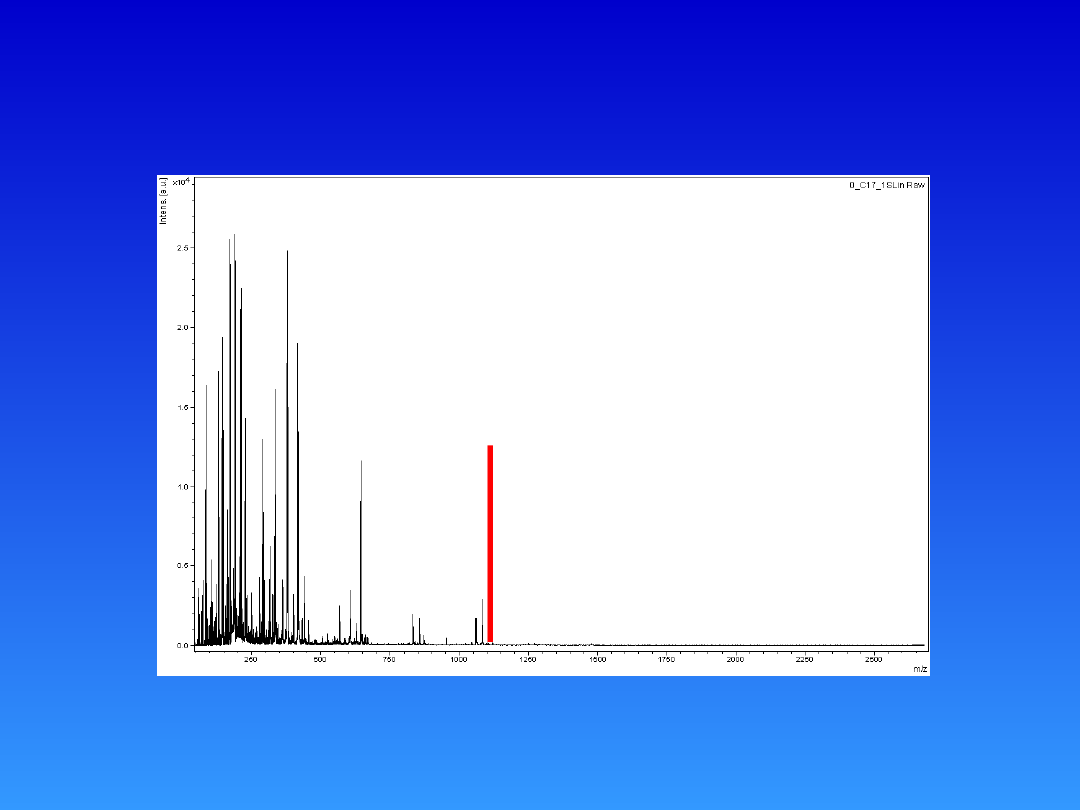The height and width of the screenshot is (810, 1080).
Task: Click the 2.5 intensity axis label
Action: [183, 248]
